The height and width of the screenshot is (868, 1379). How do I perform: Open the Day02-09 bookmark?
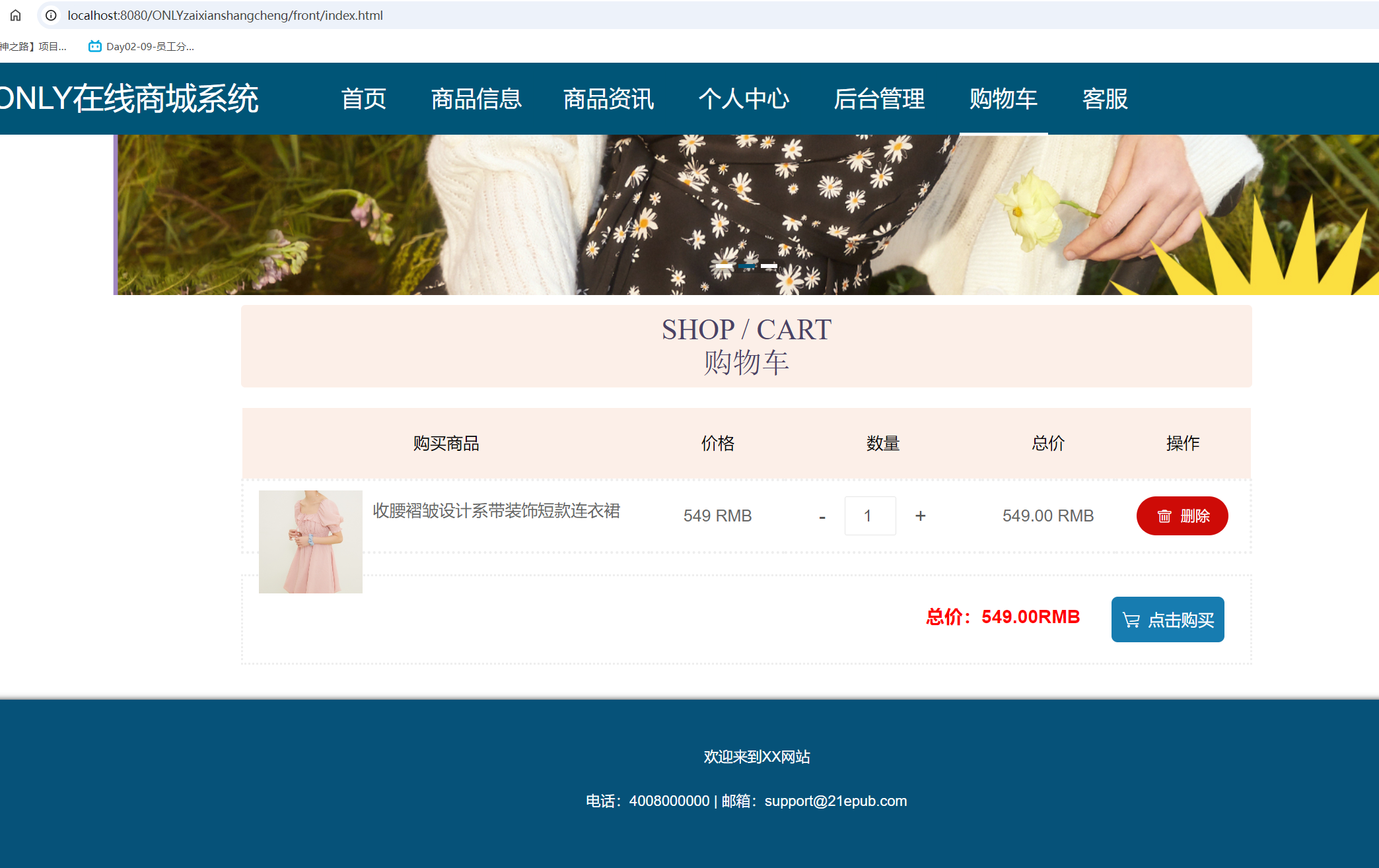[141, 46]
